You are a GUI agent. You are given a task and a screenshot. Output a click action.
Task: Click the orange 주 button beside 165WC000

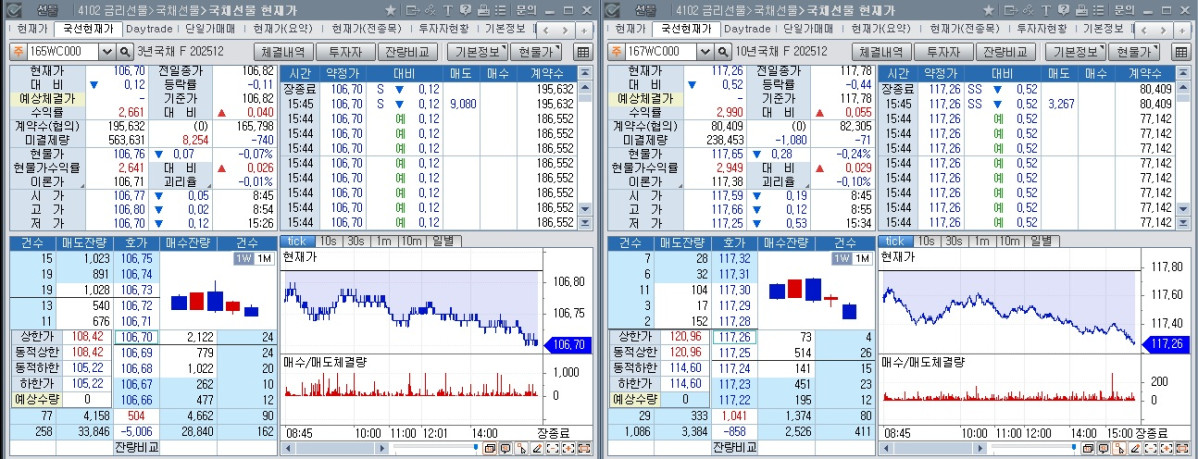pos(18,52)
